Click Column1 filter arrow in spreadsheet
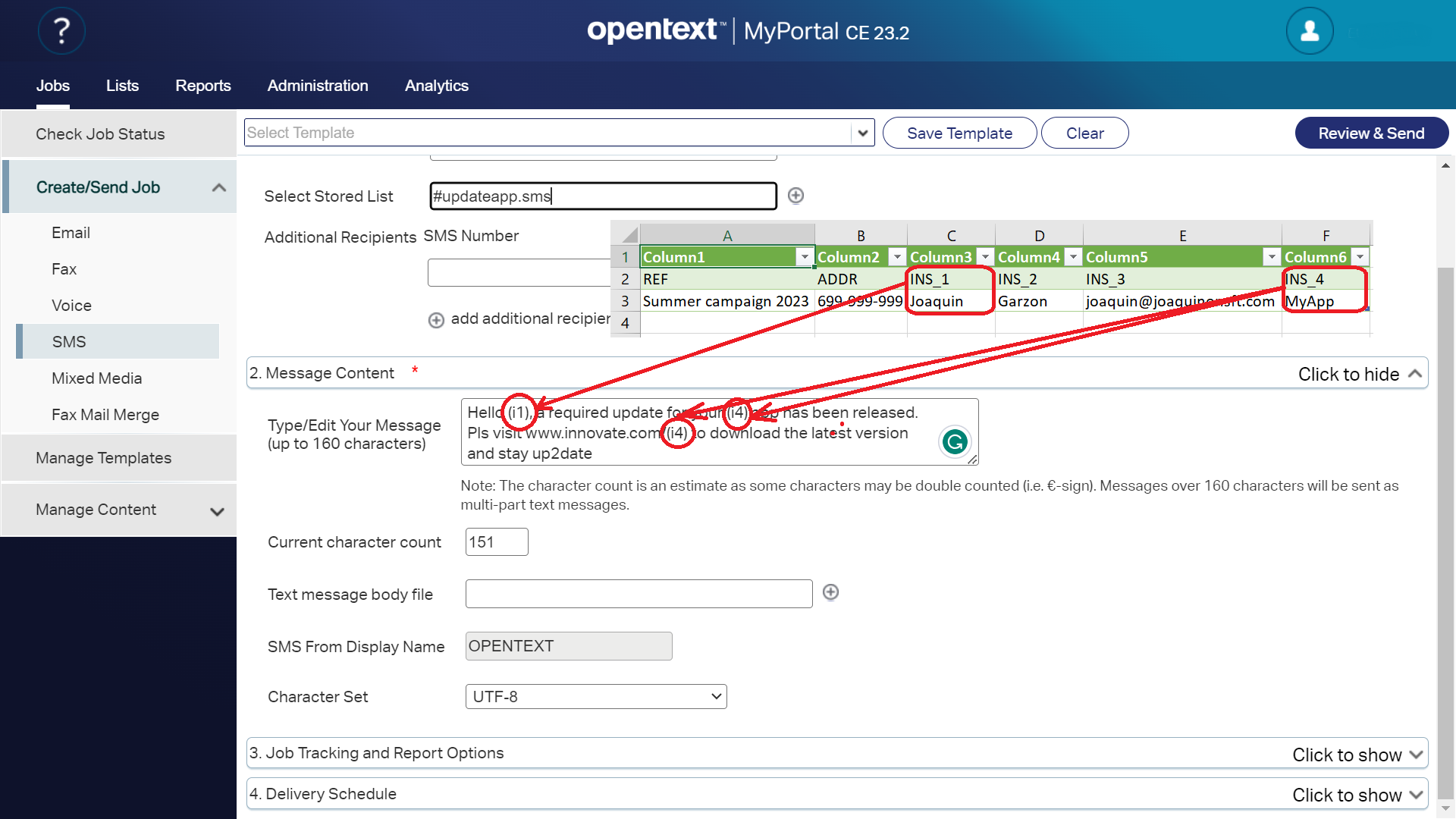Viewport: 1456px width, 819px height. 804,257
